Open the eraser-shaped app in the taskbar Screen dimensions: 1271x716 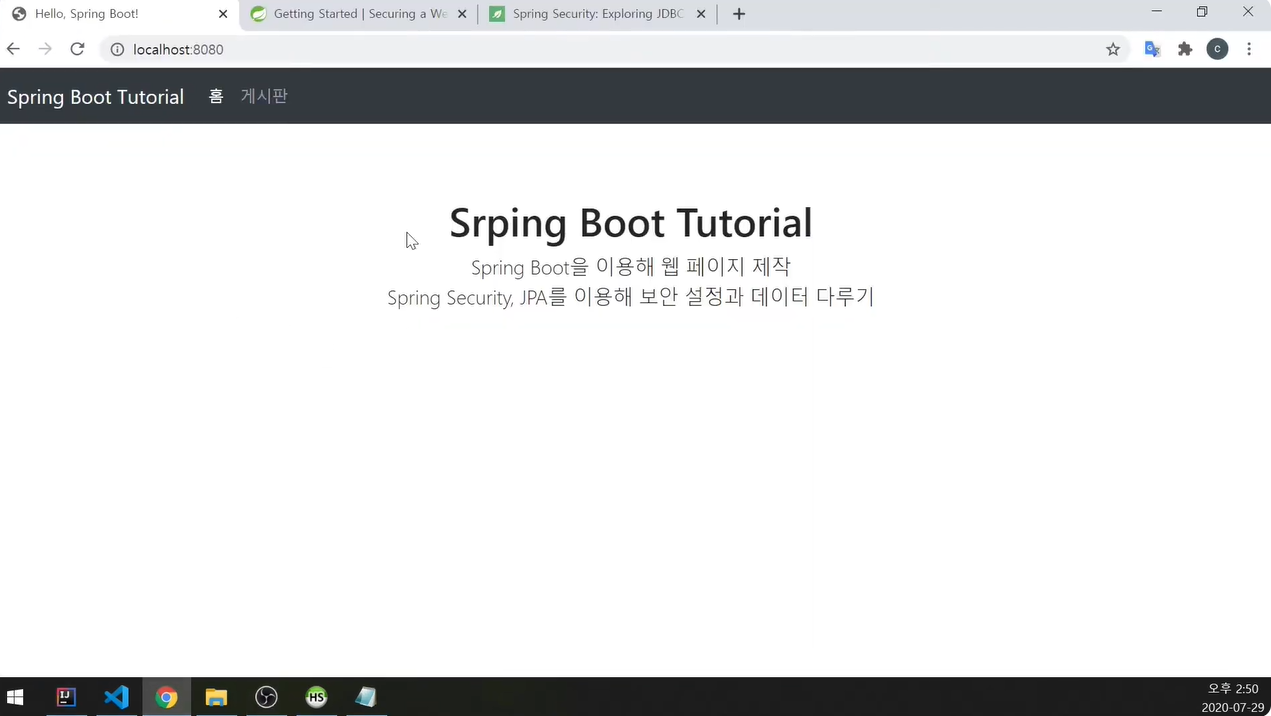click(x=366, y=697)
